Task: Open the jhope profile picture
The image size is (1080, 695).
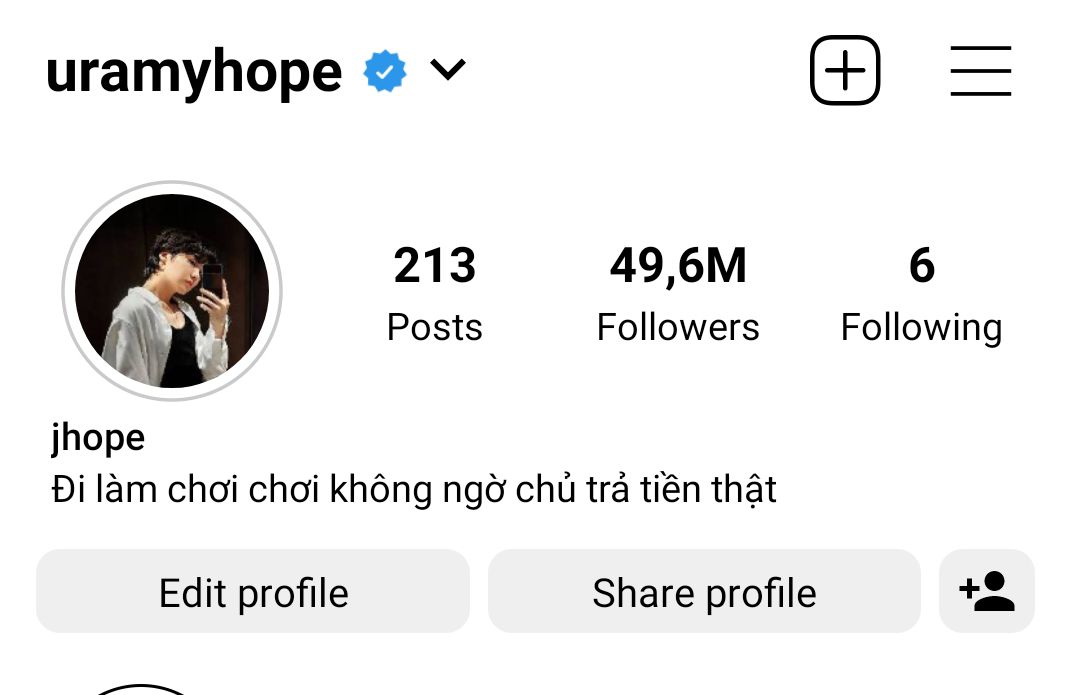Action: (x=172, y=291)
